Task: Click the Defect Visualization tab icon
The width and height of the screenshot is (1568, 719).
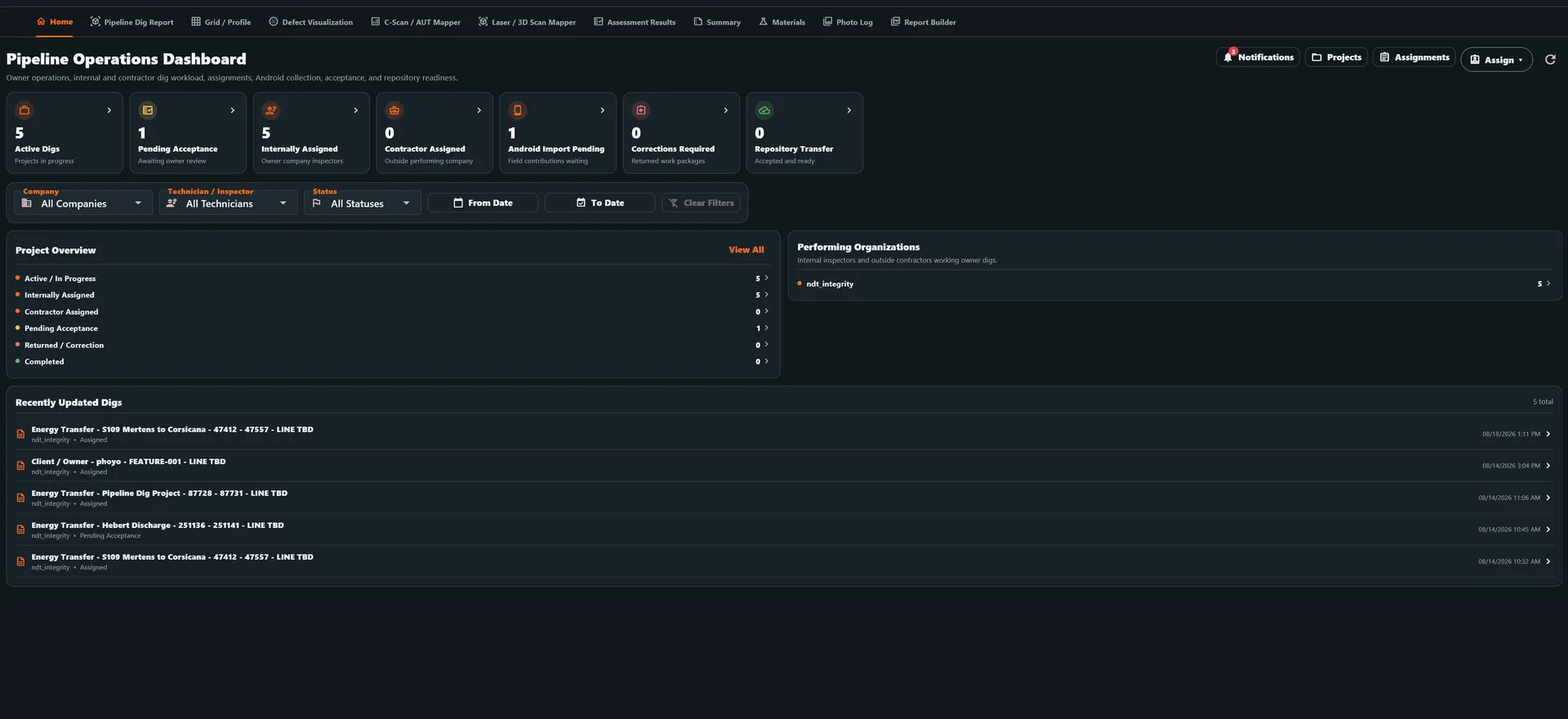Action: click(x=274, y=22)
